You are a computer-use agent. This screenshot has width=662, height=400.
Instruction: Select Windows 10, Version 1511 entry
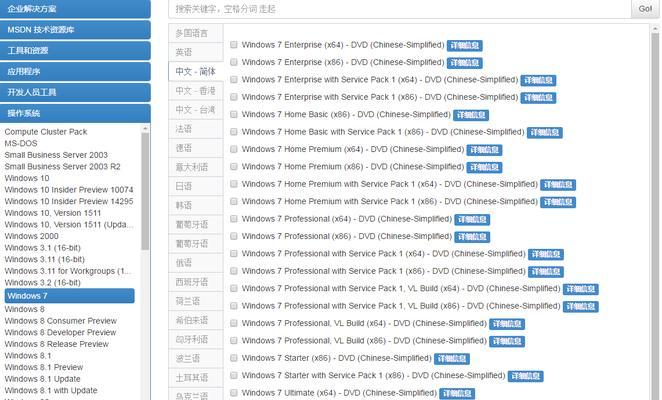pyautogui.click(x=53, y=213)
